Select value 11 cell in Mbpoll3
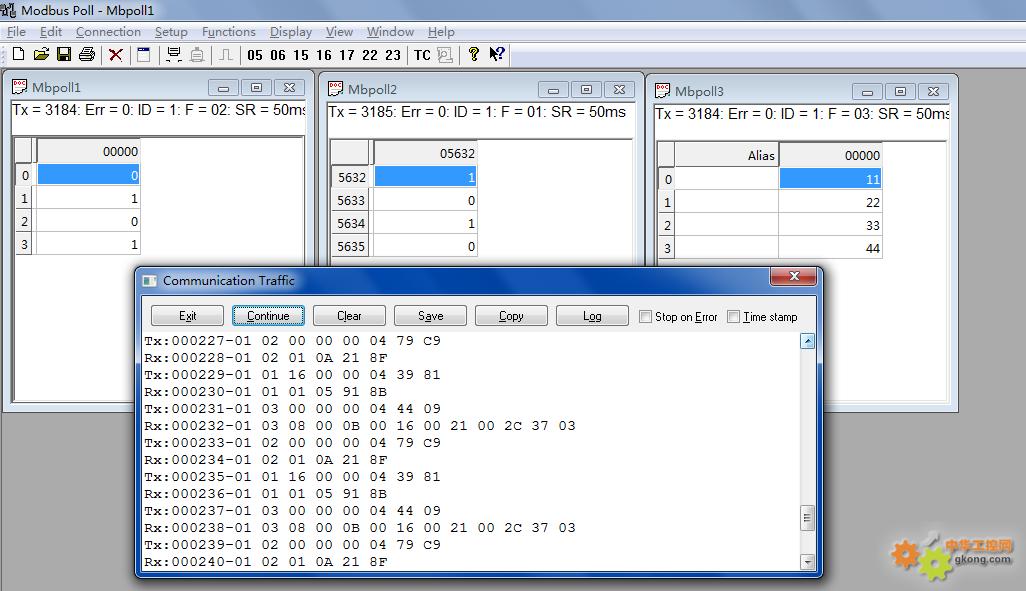The image size is (1026, 591). (830, 179)
